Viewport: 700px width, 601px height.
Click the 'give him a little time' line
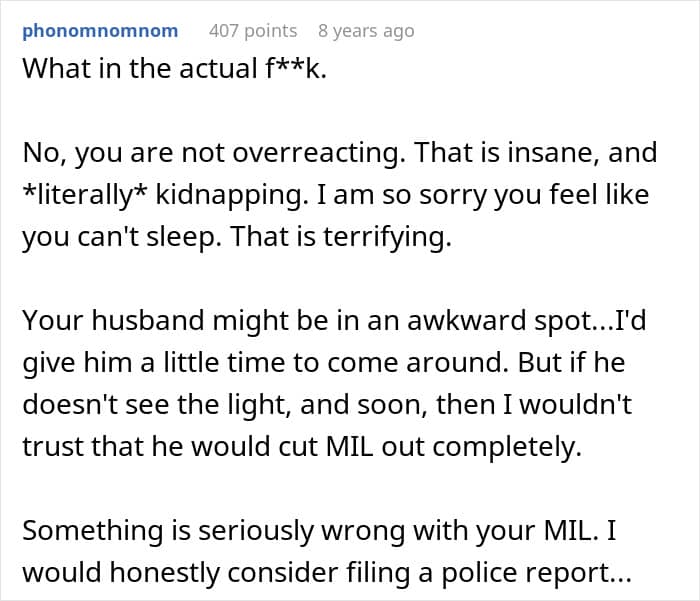(x=324, y=363)
